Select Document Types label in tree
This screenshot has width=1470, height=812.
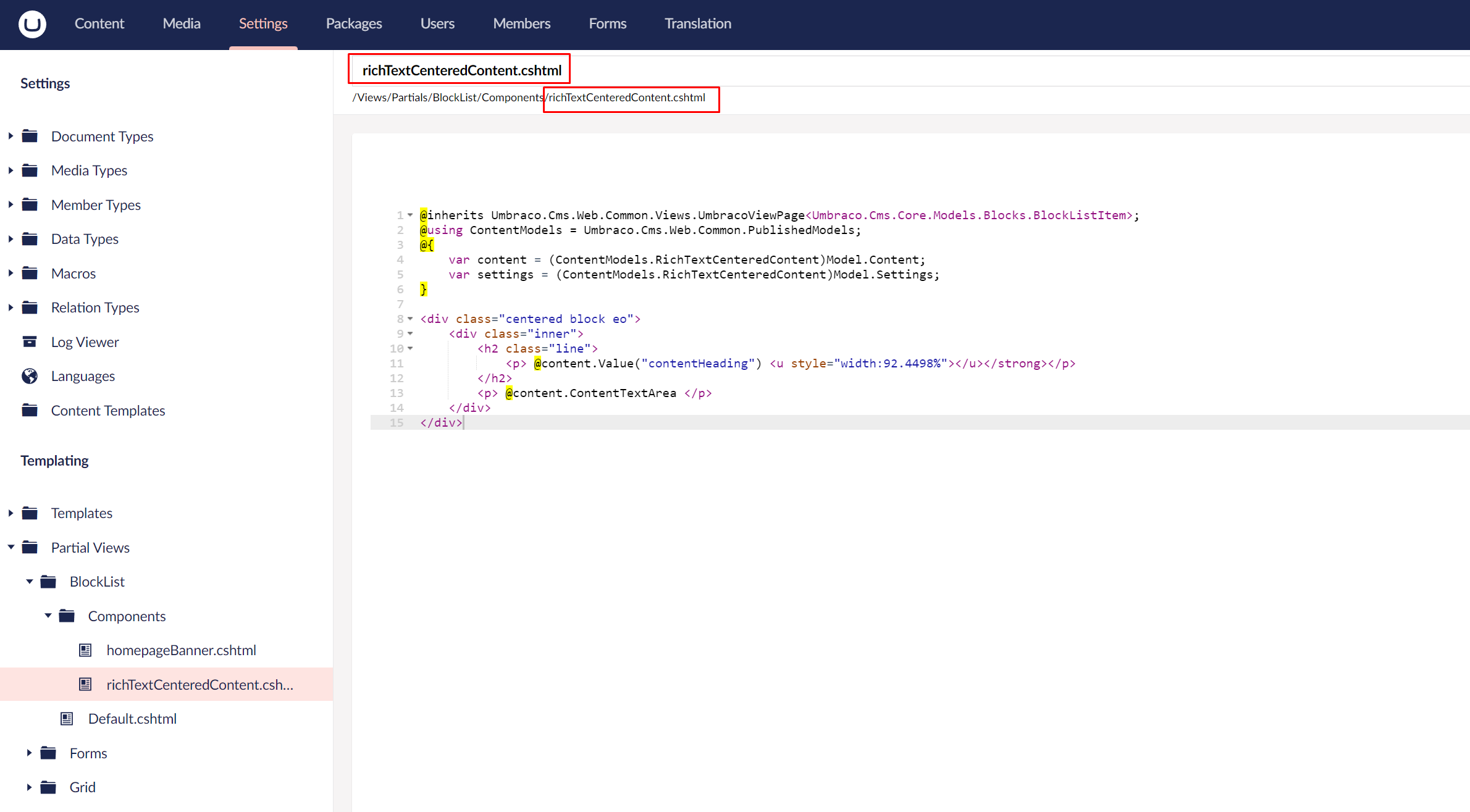102,136
